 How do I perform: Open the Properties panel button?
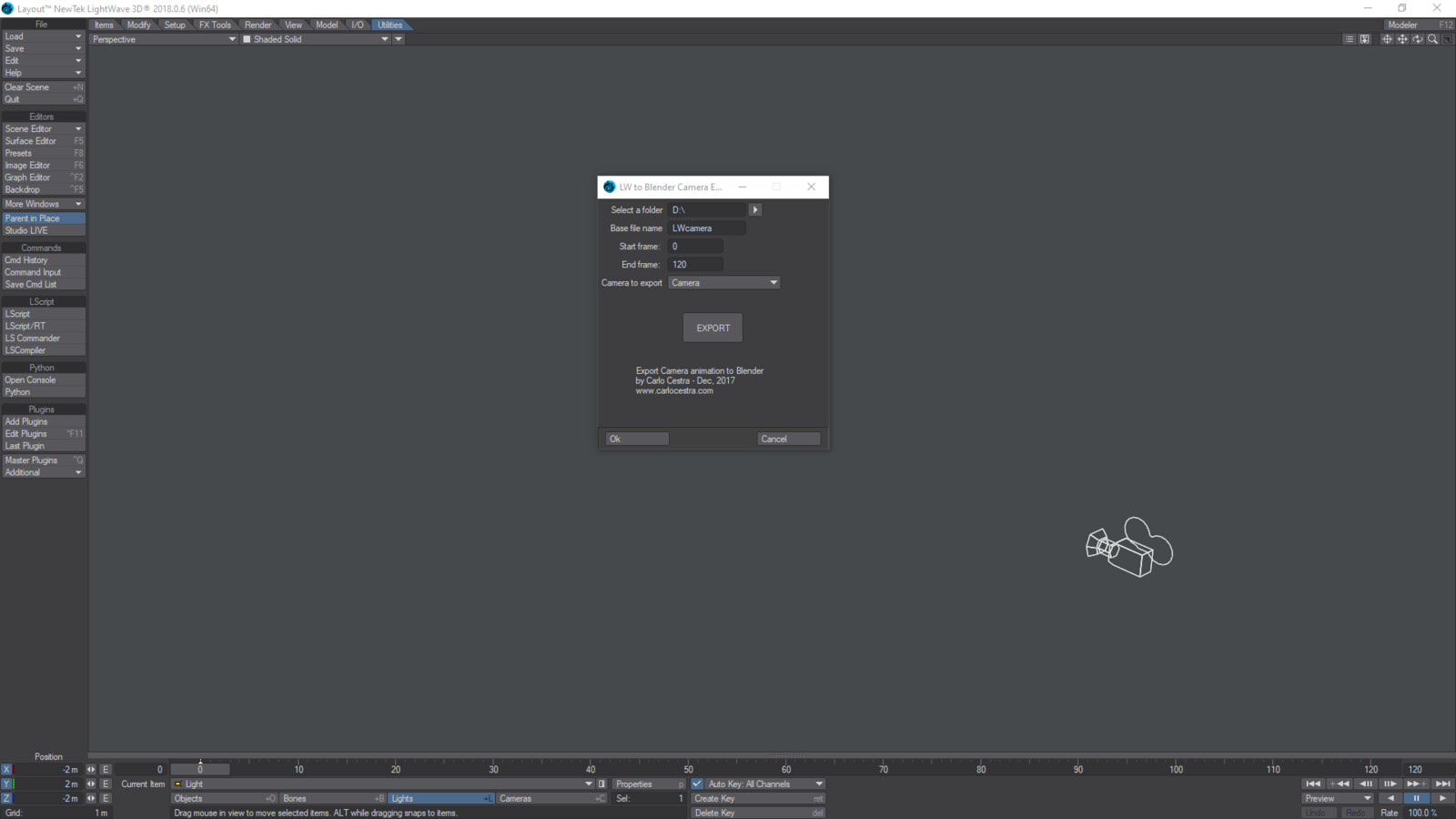(x=649, y=784)
